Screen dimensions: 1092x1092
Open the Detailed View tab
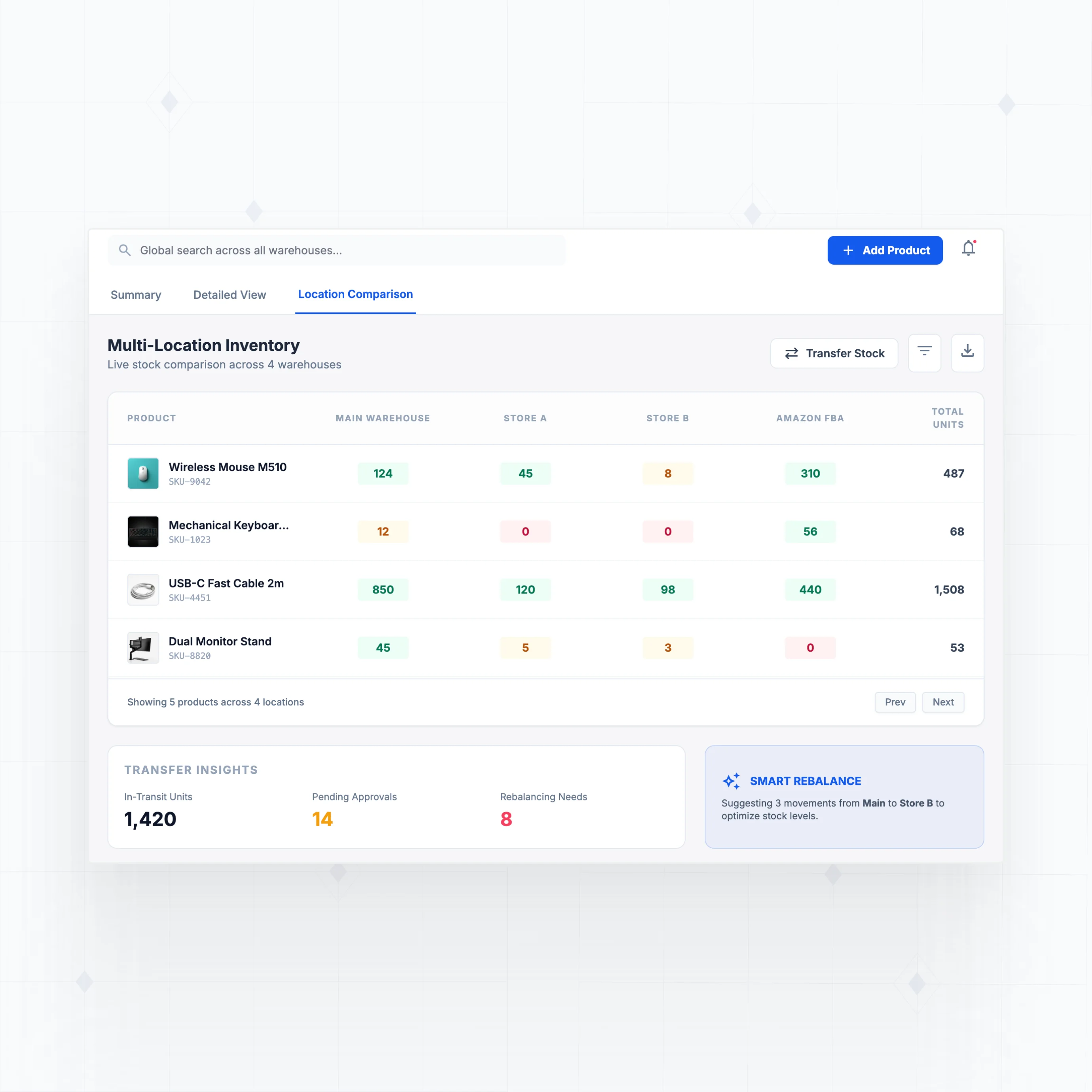(229, 294)
